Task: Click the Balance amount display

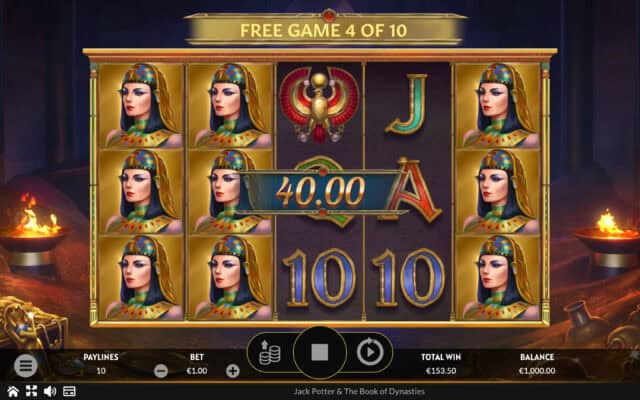Action: [x=537, y=371]
